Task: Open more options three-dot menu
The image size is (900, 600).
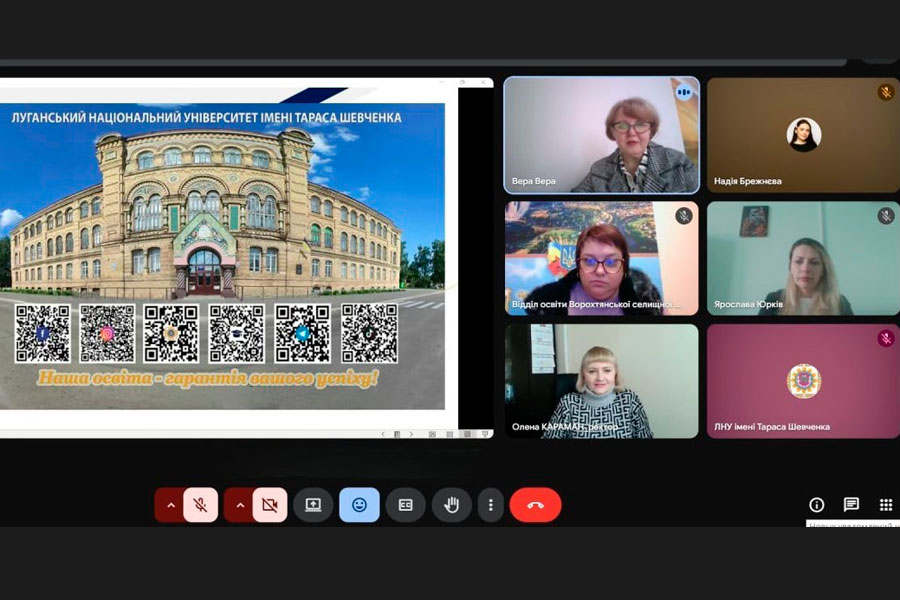Action: point(490,505)
